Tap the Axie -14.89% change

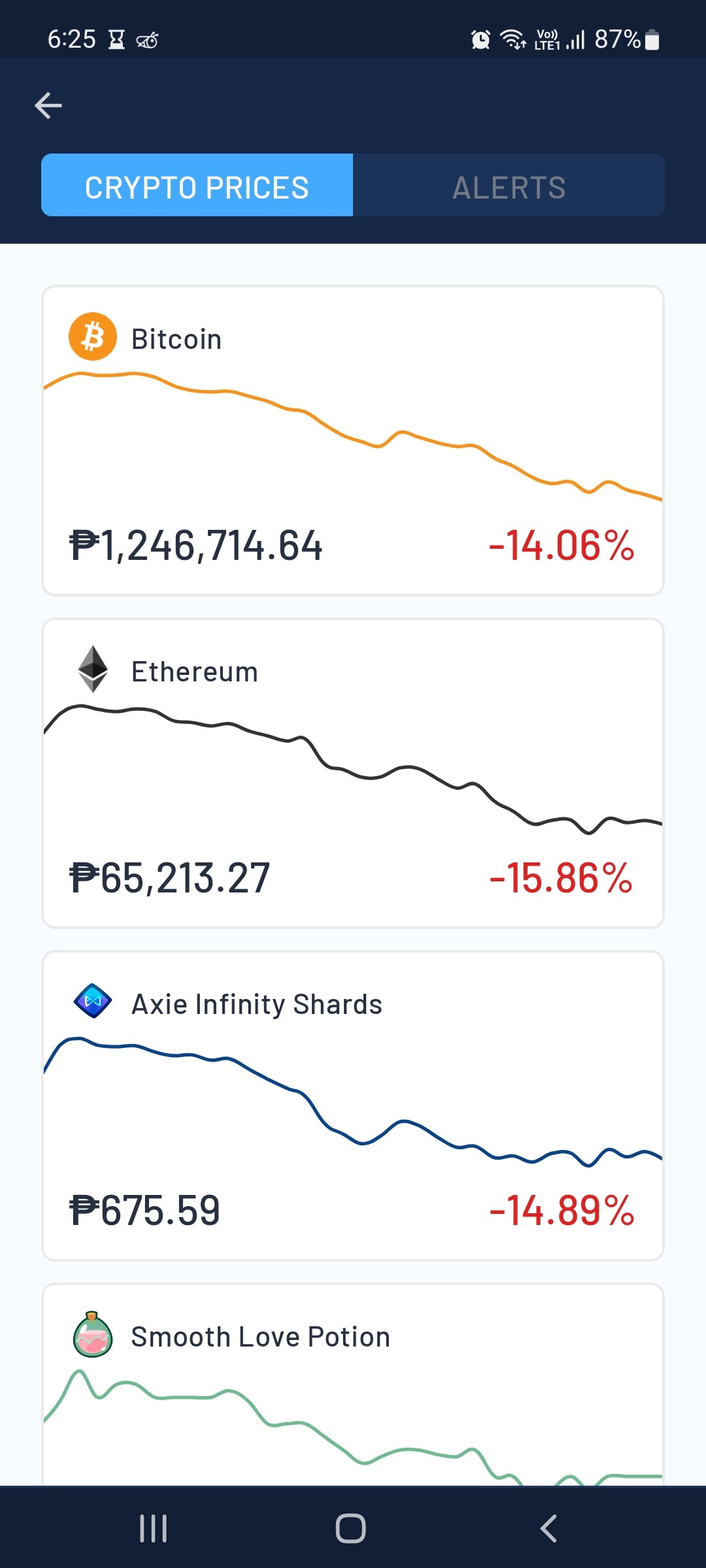562,1211
